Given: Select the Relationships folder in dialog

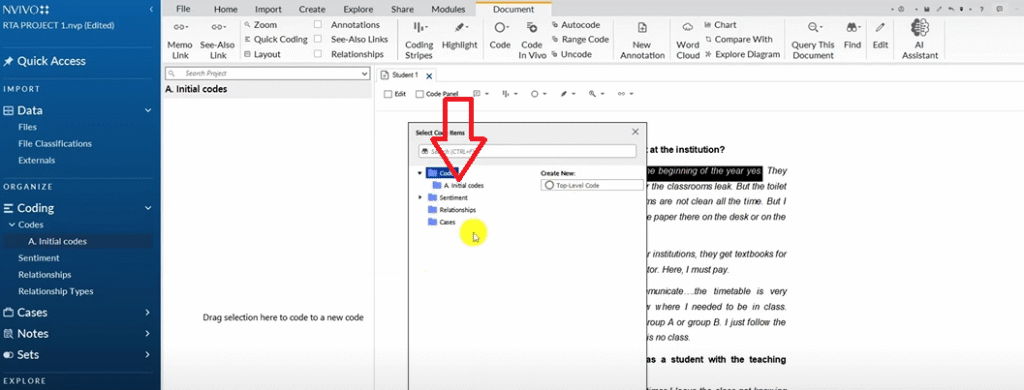Looking at the screenshot, I should click(x=452, y=210).
